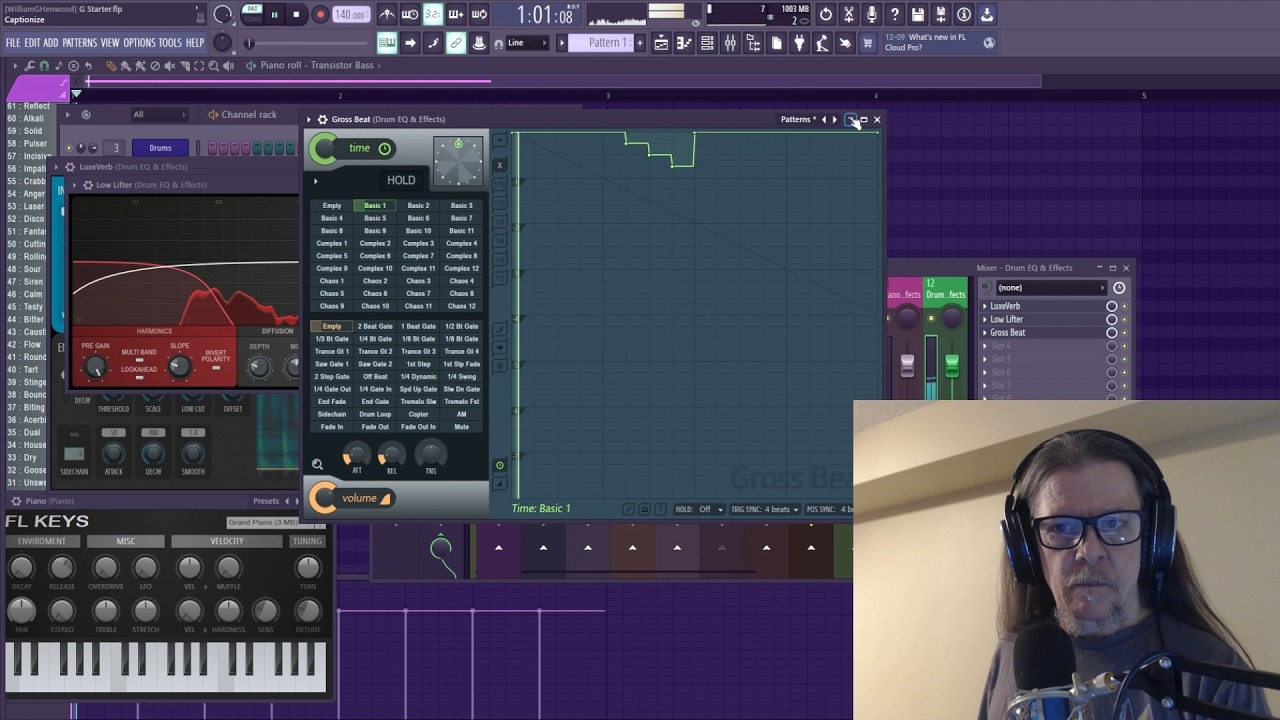Expand the Low Lifter mixer slot arrow

coord(985,319)
